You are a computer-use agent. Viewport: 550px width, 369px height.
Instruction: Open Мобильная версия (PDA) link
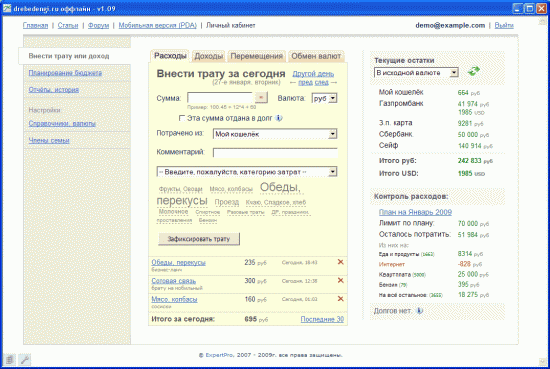157,25
